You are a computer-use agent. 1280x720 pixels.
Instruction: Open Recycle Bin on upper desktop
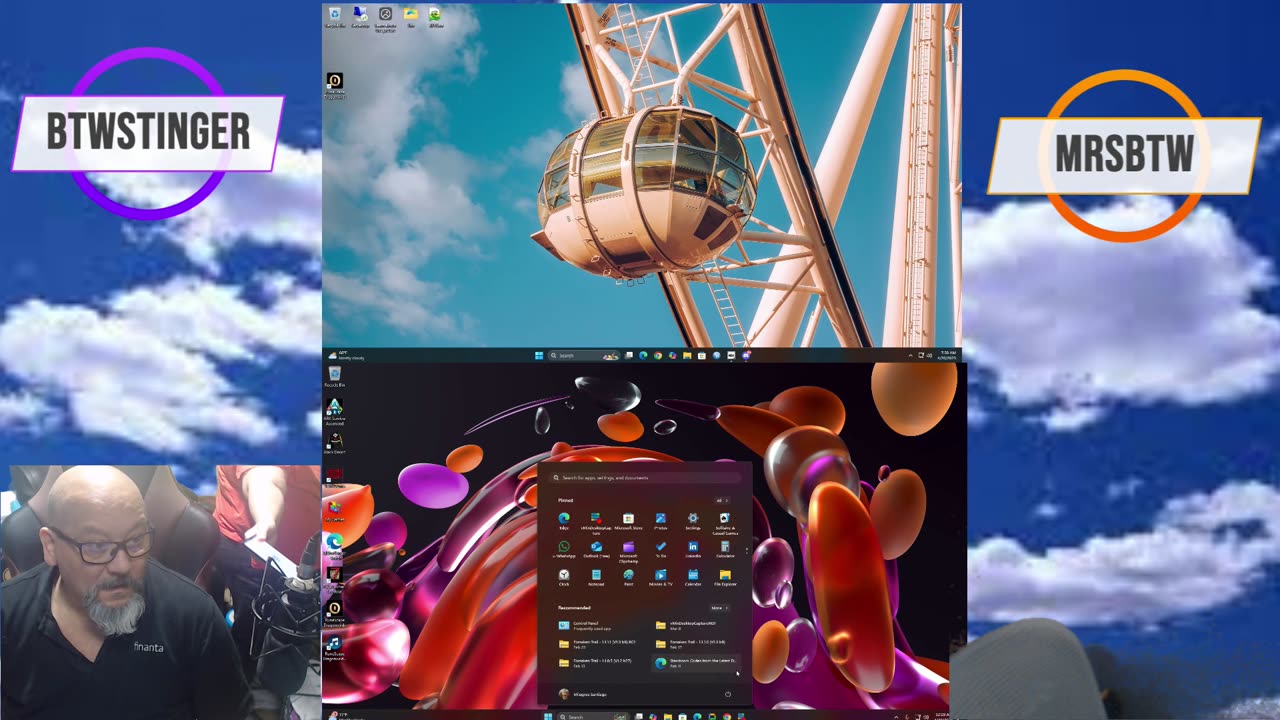[x=334, y=17]
